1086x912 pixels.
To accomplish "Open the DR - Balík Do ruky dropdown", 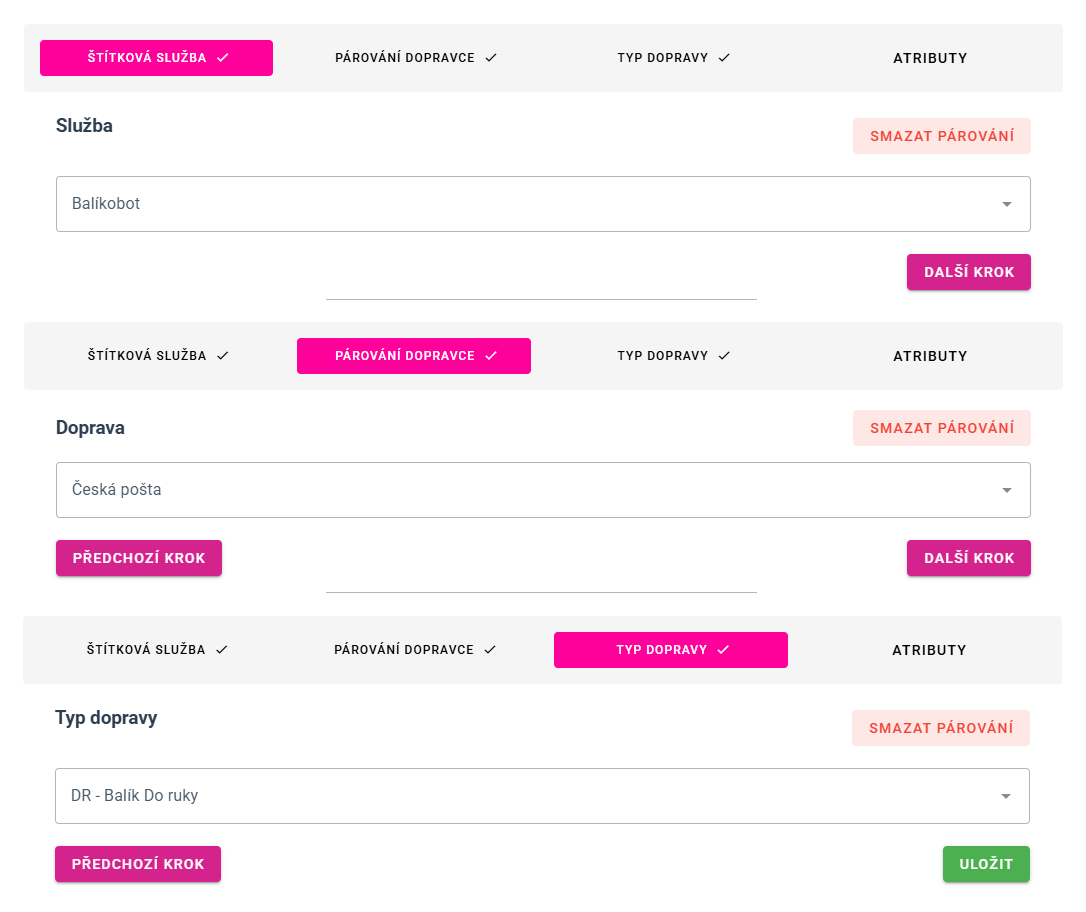I will (x=542, y=796).
